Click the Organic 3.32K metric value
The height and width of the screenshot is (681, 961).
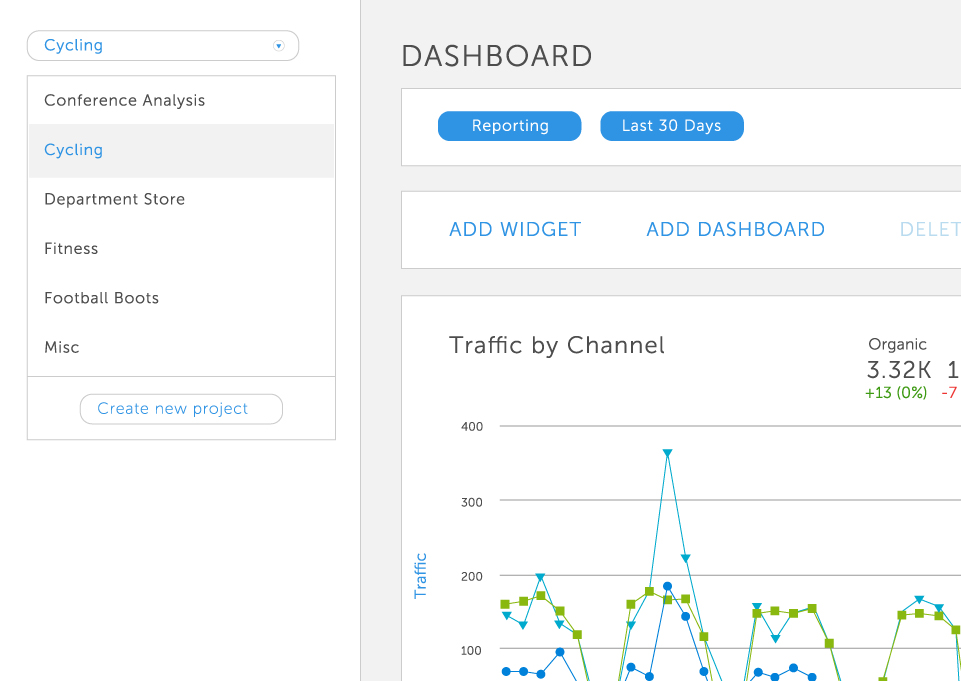tap(898, 370)
